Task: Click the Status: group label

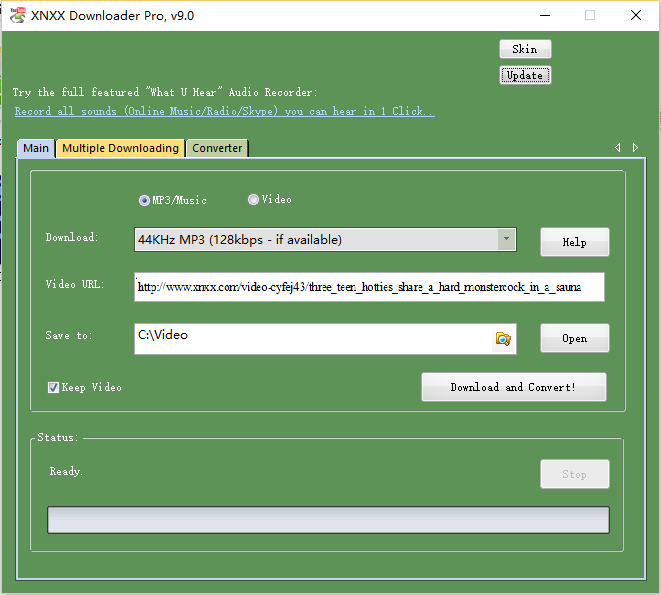Action: pyautogui.click(x=58, y=437)
